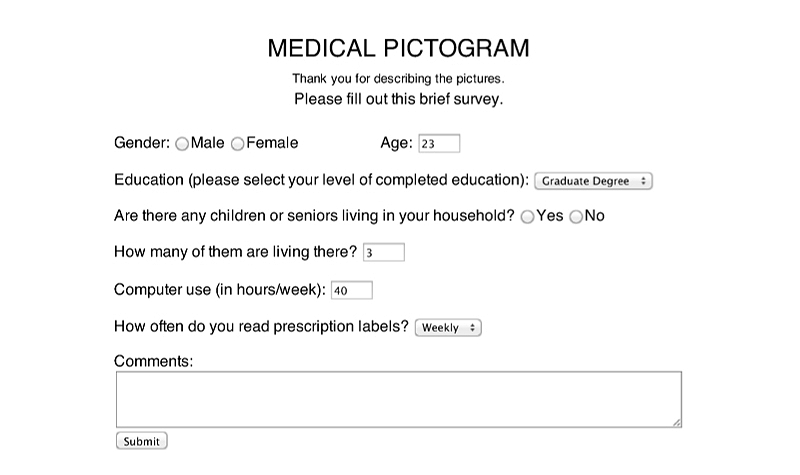Screen dimensions: 800x475
Task: Choose Yes for children or seniors question
Action: [528, 217]
